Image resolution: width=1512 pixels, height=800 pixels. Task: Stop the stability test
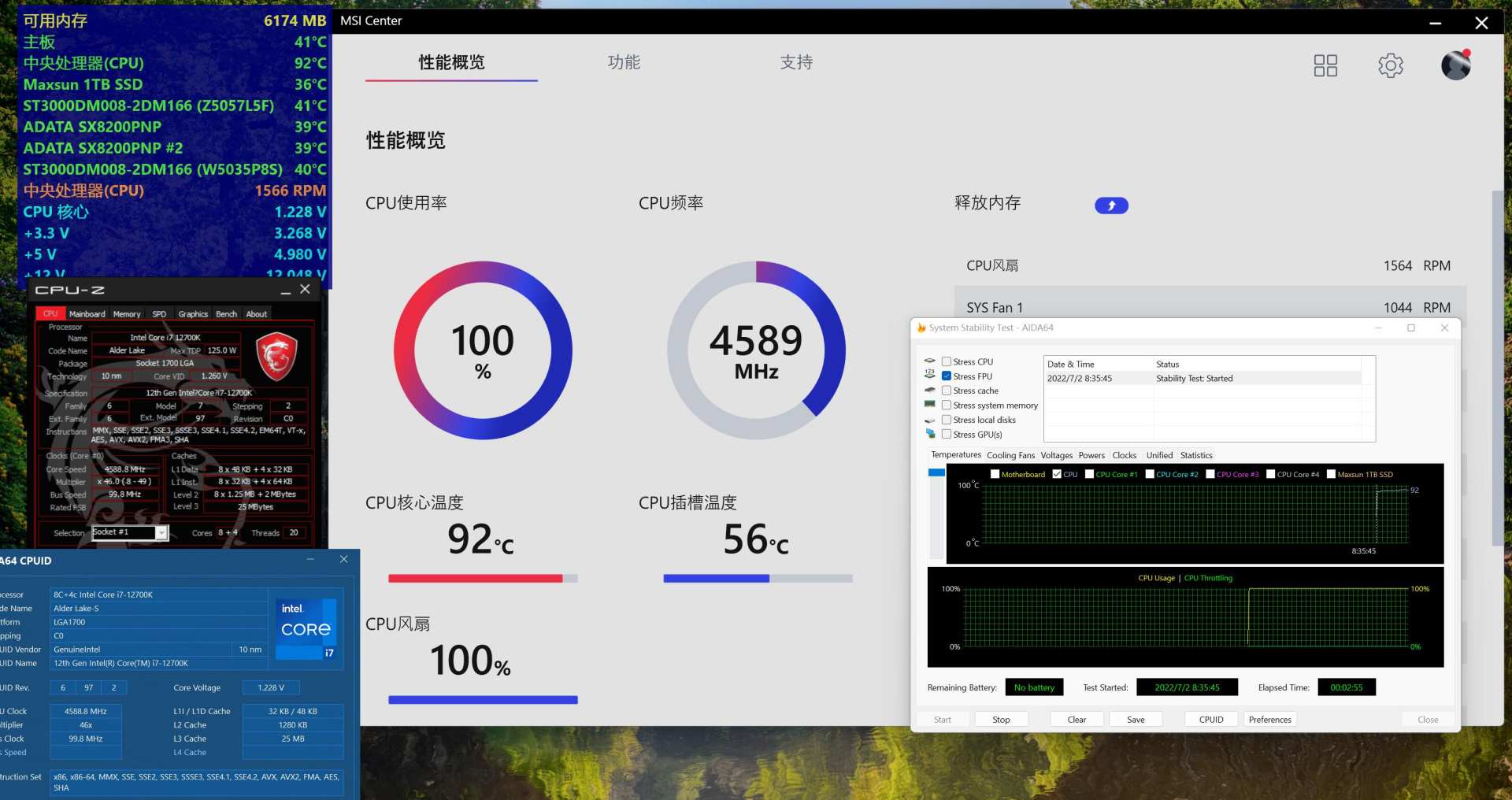1001,720
